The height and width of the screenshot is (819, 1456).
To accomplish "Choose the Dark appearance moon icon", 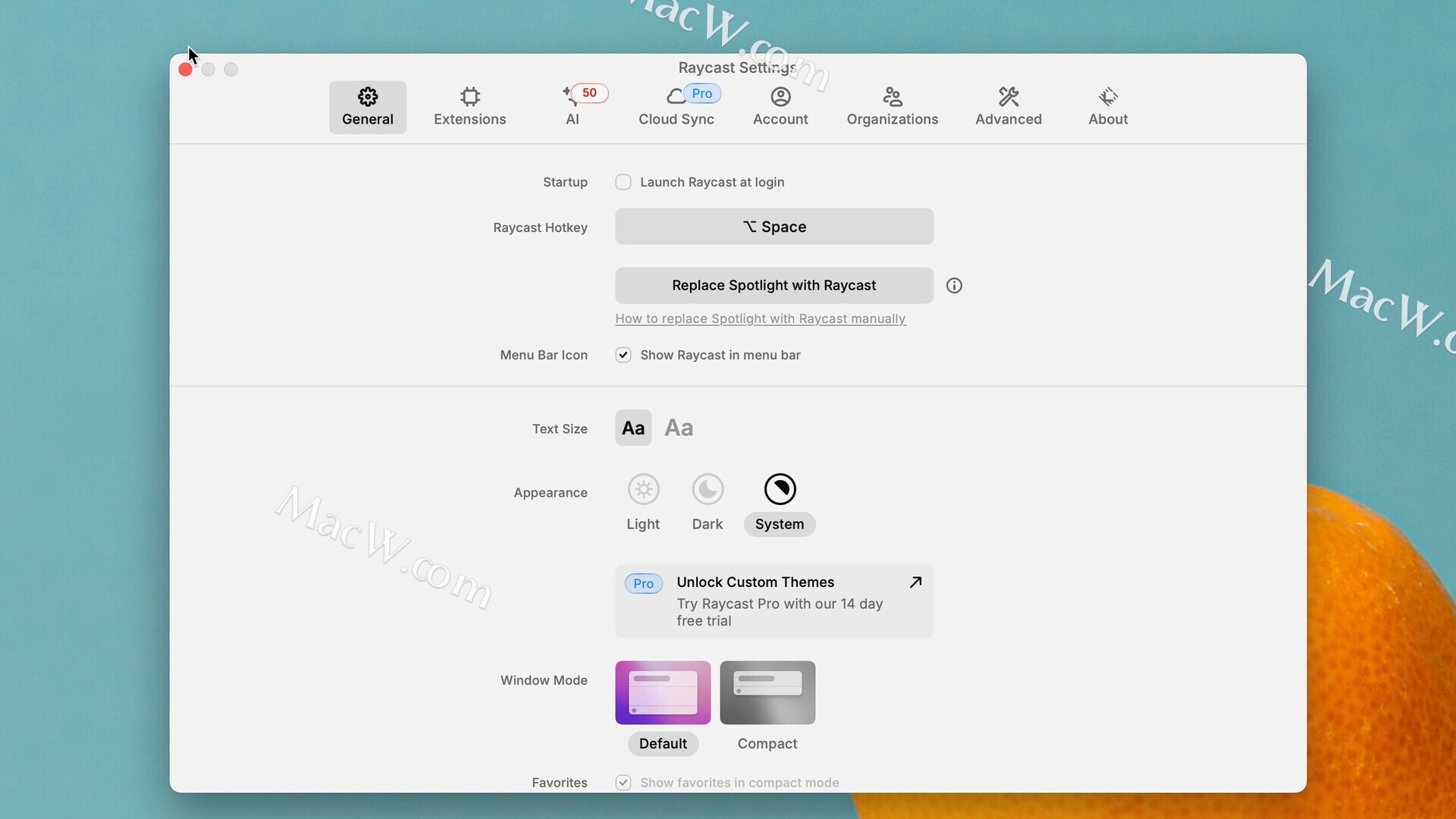I will (x=708, y=489).
